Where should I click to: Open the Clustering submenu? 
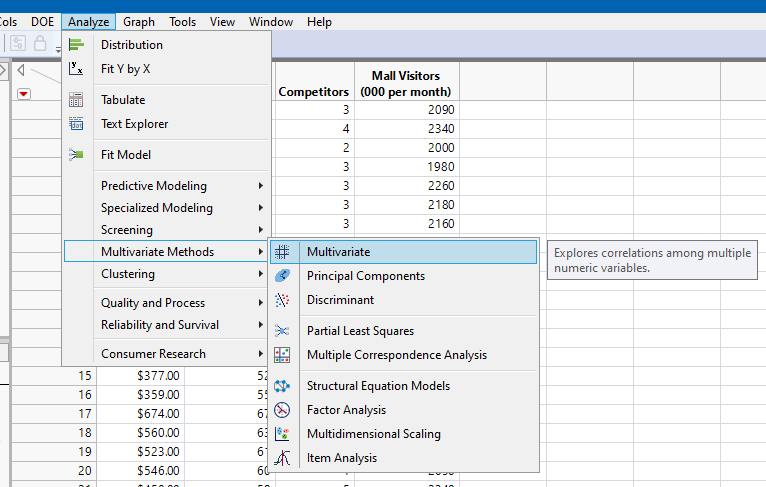point(166,274)
